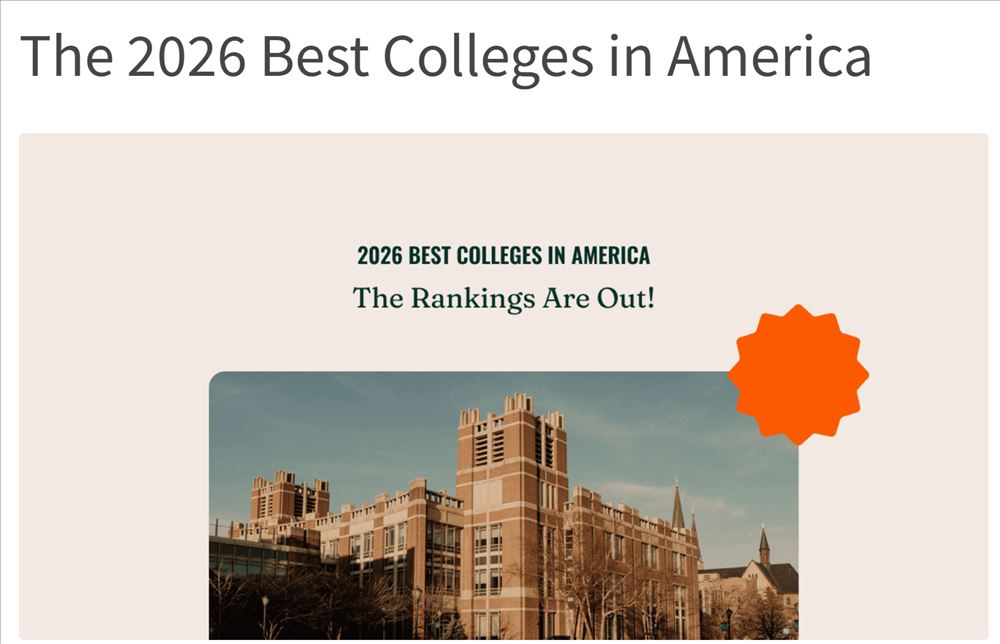Click the tall central tower in the photo
The width and height of the screenshot is (1000, 644).
point(511,500)
